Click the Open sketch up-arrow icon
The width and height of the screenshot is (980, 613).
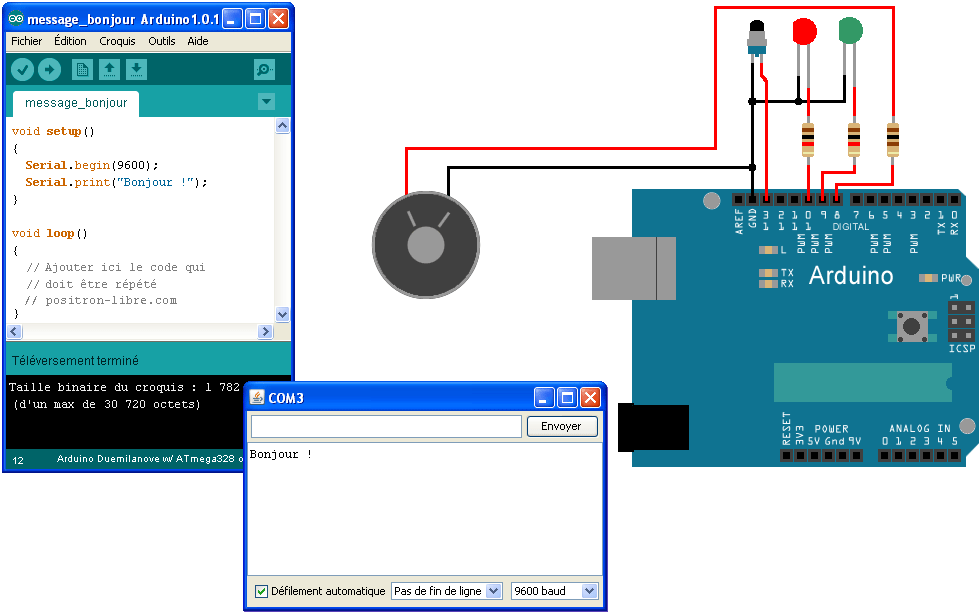click(x=109, y=69)
